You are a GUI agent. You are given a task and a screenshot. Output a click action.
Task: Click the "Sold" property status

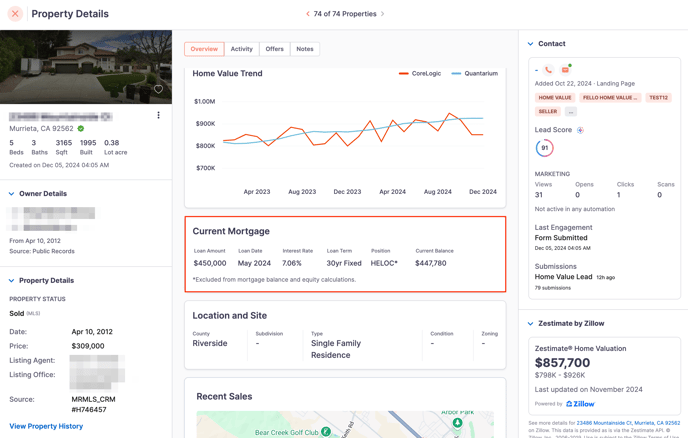click(17, 313)
